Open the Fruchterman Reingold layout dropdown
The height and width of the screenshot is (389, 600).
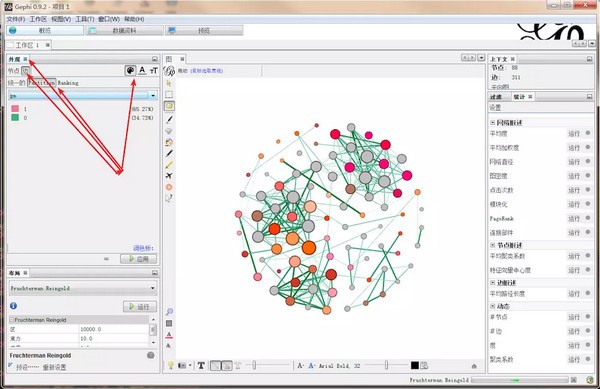pyautogui.click(x=83, y=288)
